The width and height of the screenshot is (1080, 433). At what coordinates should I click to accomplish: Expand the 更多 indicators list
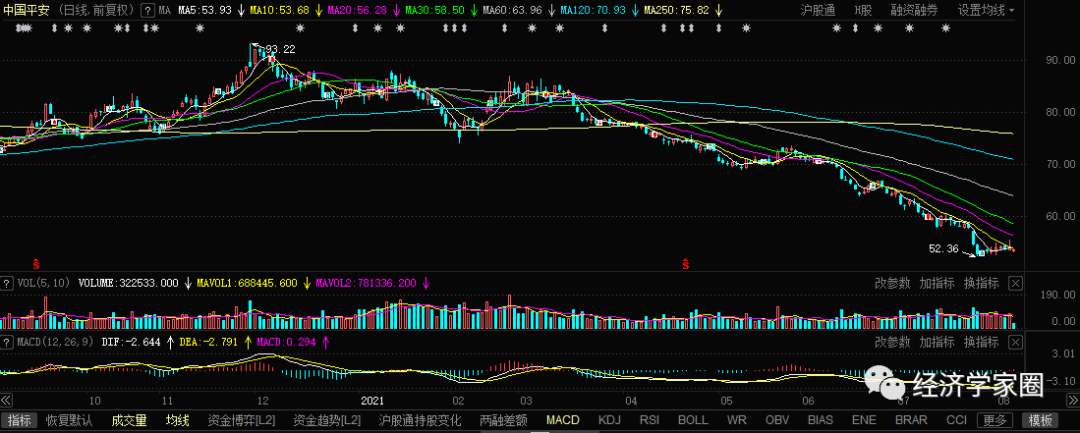pos(994,420)
